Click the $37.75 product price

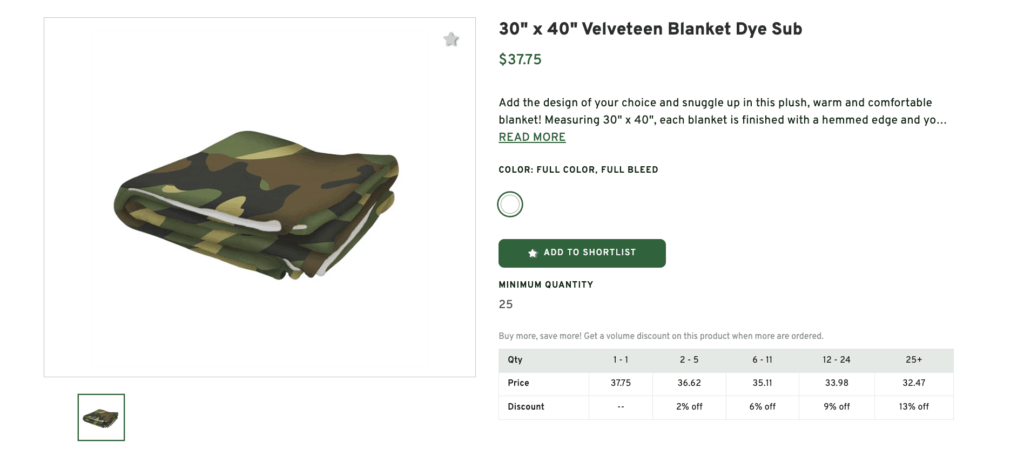click(520, 60)
